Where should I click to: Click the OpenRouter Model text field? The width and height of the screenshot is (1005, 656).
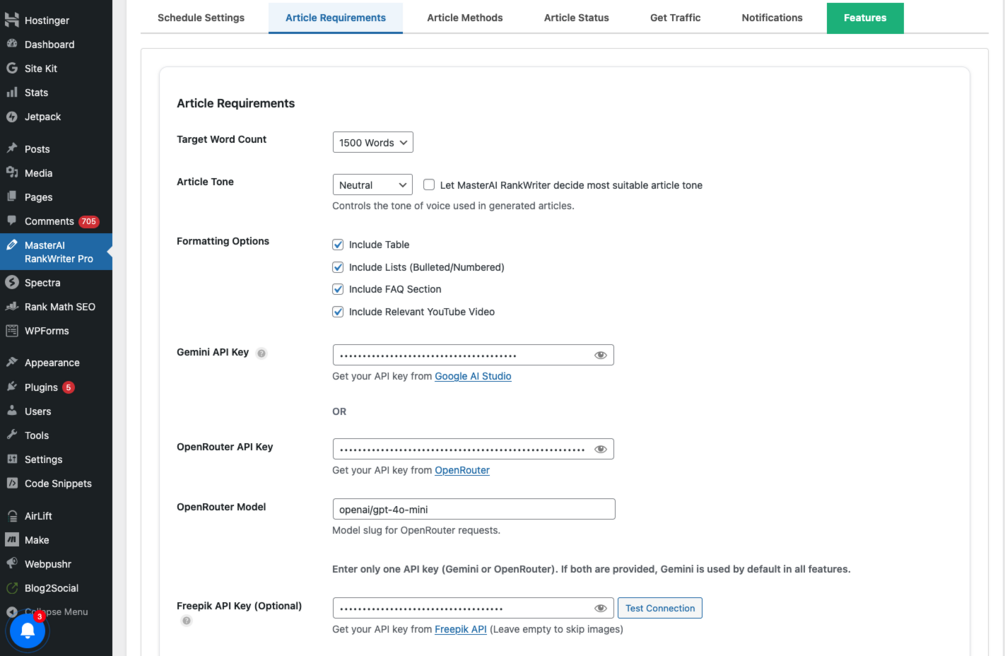point(473,509)
